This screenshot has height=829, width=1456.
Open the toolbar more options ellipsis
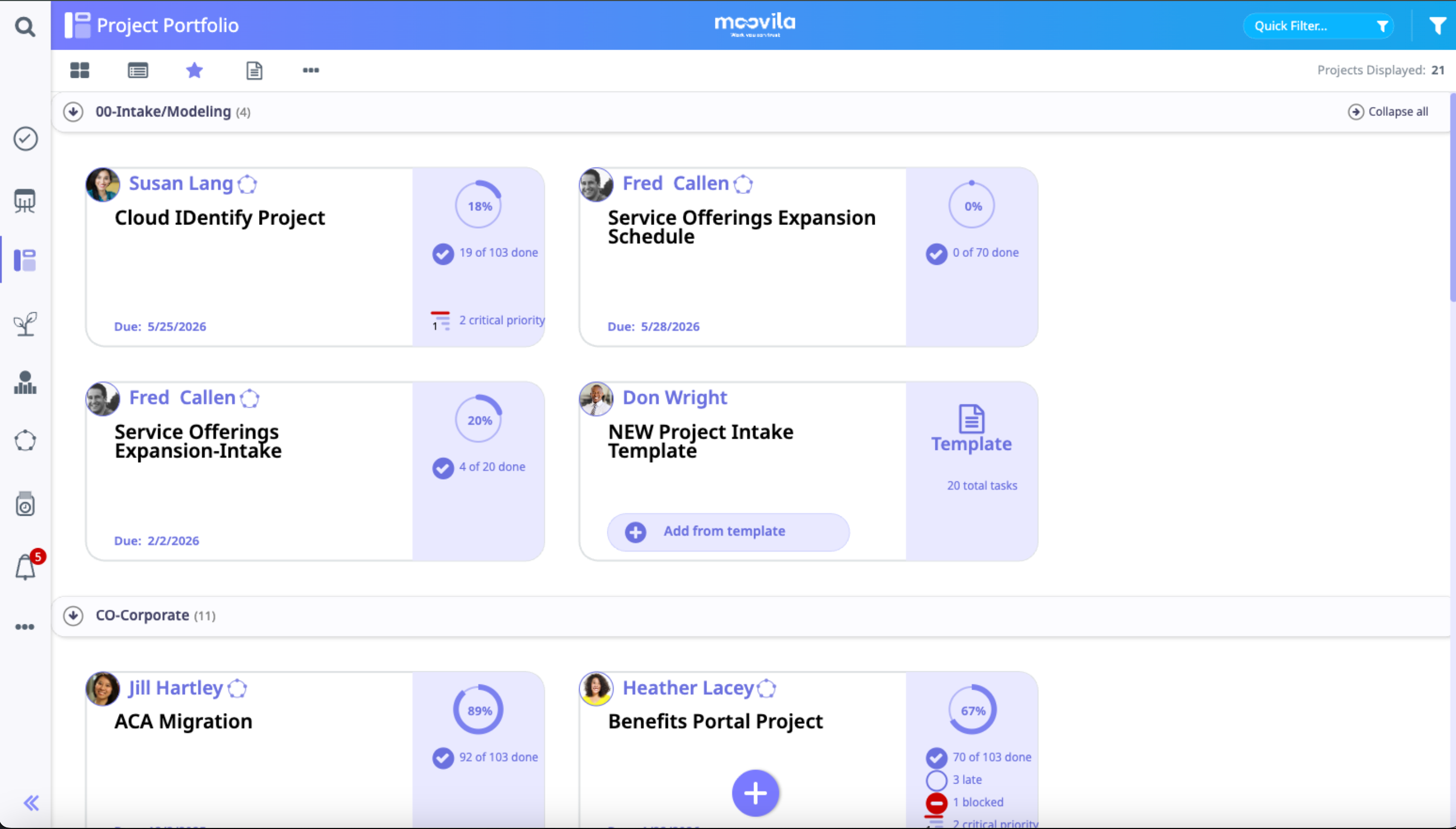[x=310, y=70]
